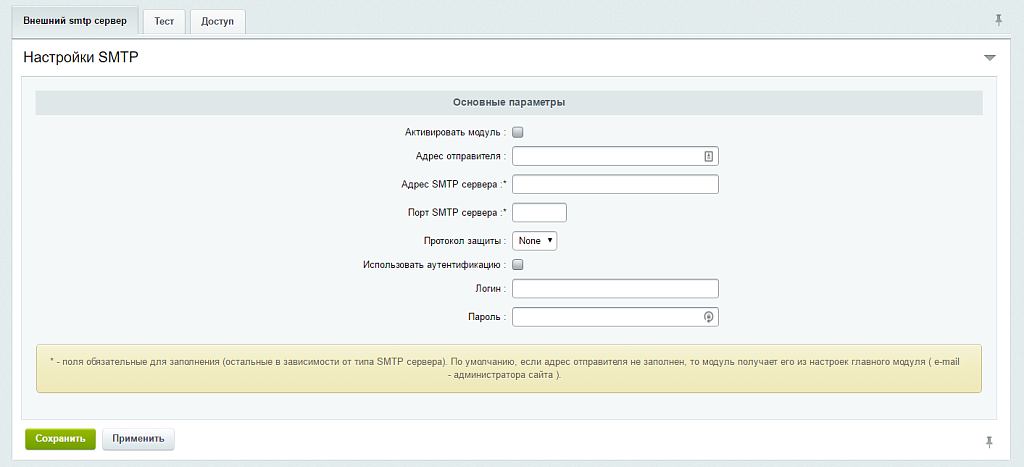Toggle the Использовать аутентификацию checkbox

pos(518,265)
